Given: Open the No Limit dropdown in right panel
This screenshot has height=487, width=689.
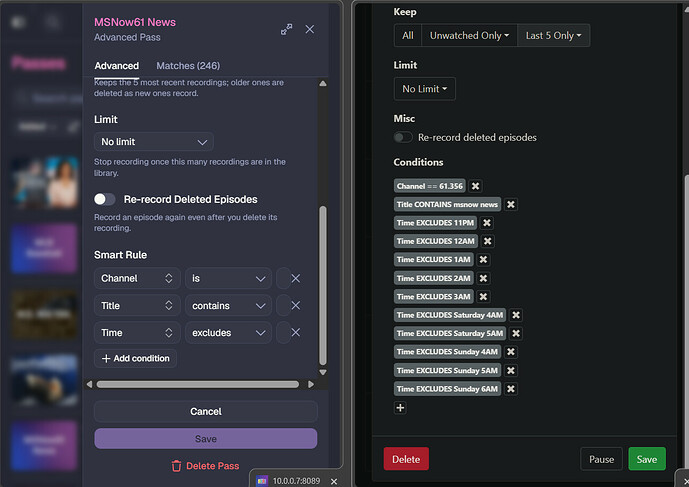Looking at the screenshot, I should point(424,89).
